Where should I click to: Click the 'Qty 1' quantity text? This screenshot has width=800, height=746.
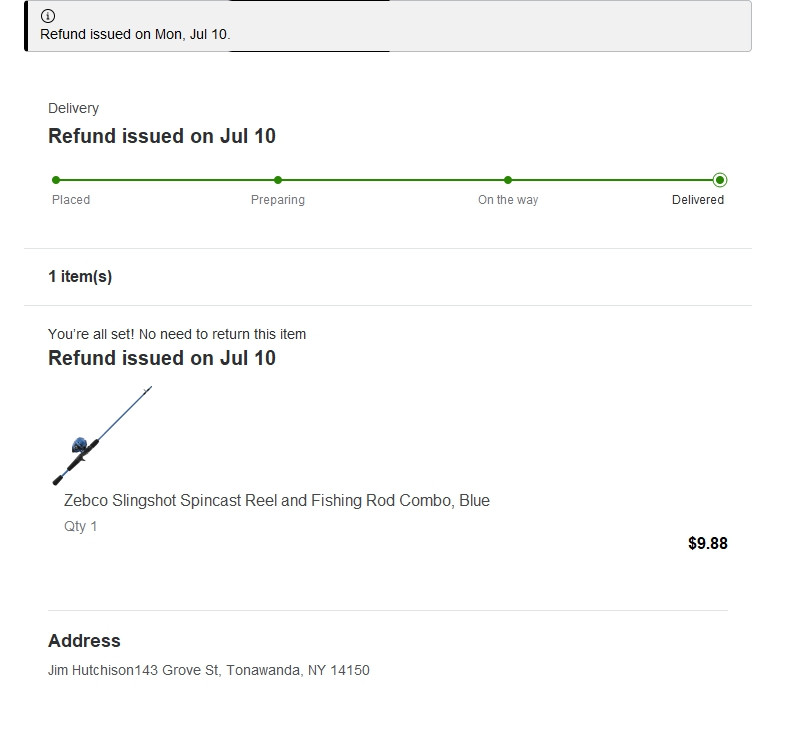coord(81,526)
